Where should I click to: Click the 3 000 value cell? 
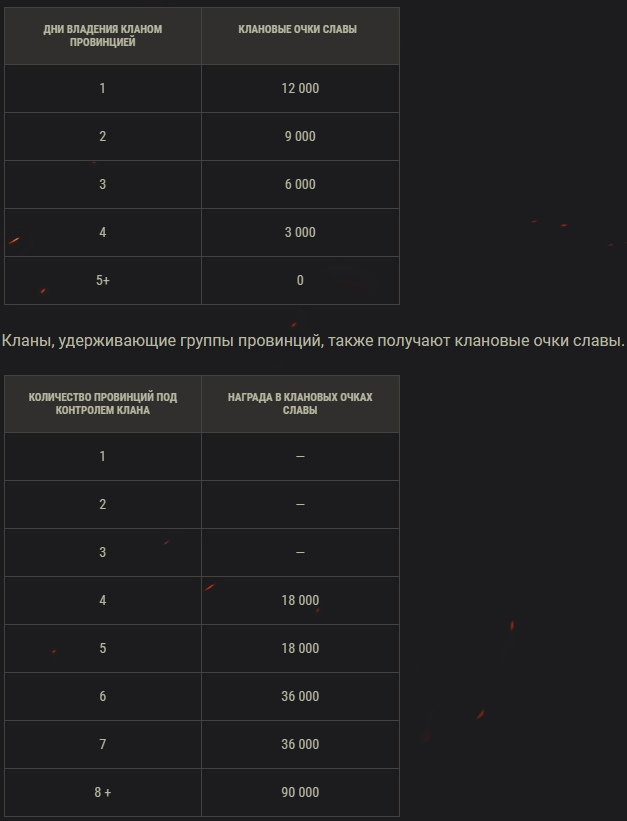[x=300, y=233]
